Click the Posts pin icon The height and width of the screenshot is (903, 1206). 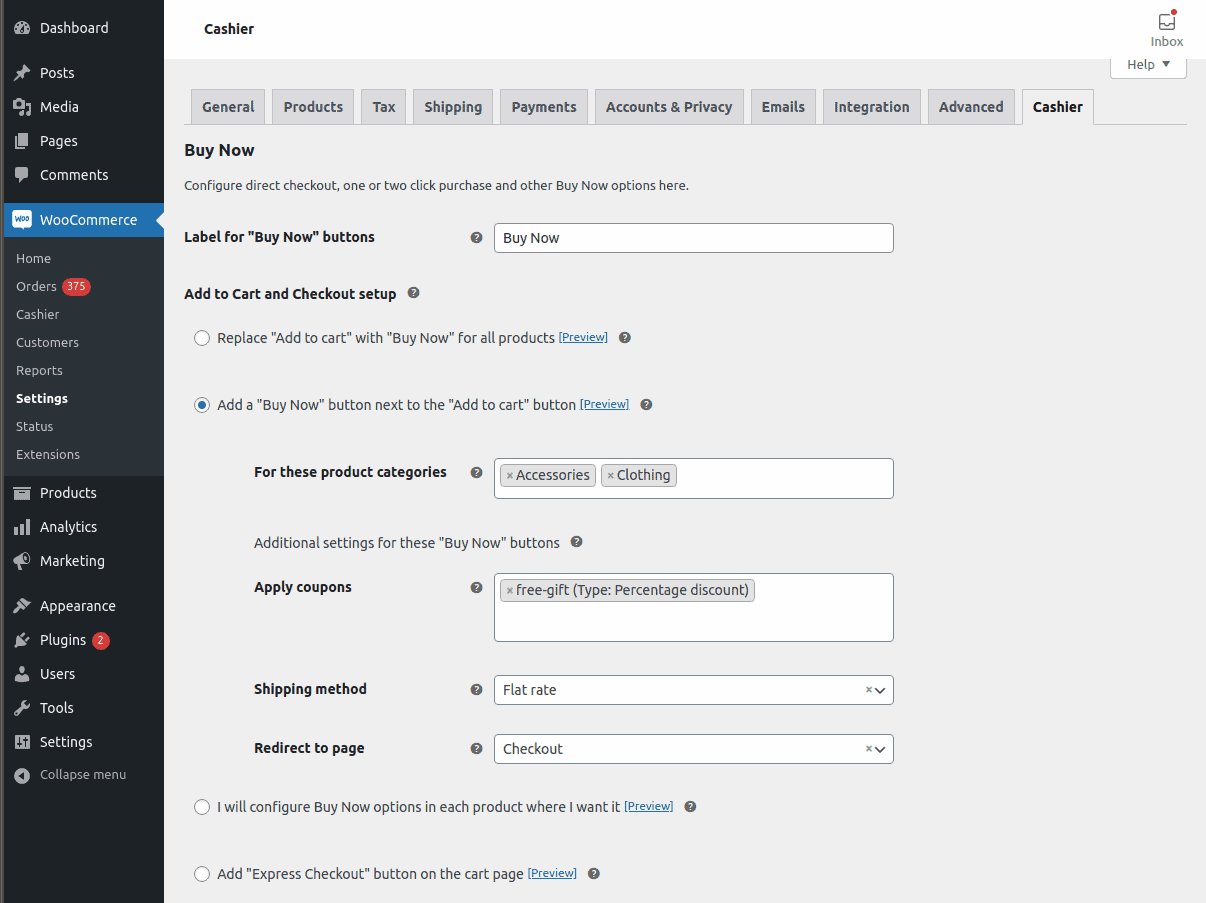[22, 73]
